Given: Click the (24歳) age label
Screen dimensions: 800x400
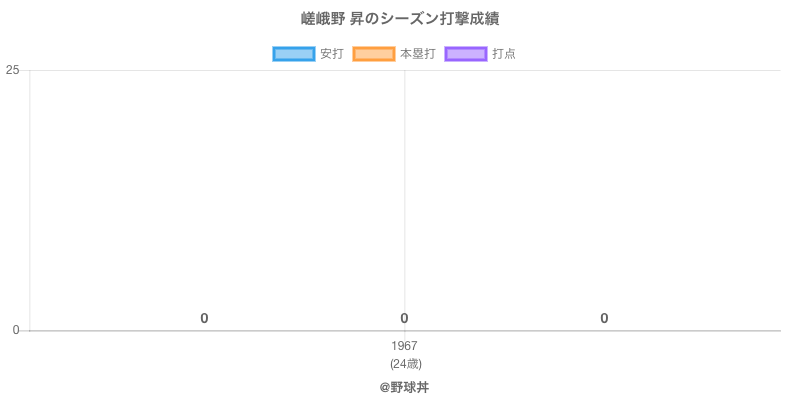Looking at the screenshot, I should (x=404, y=363).
